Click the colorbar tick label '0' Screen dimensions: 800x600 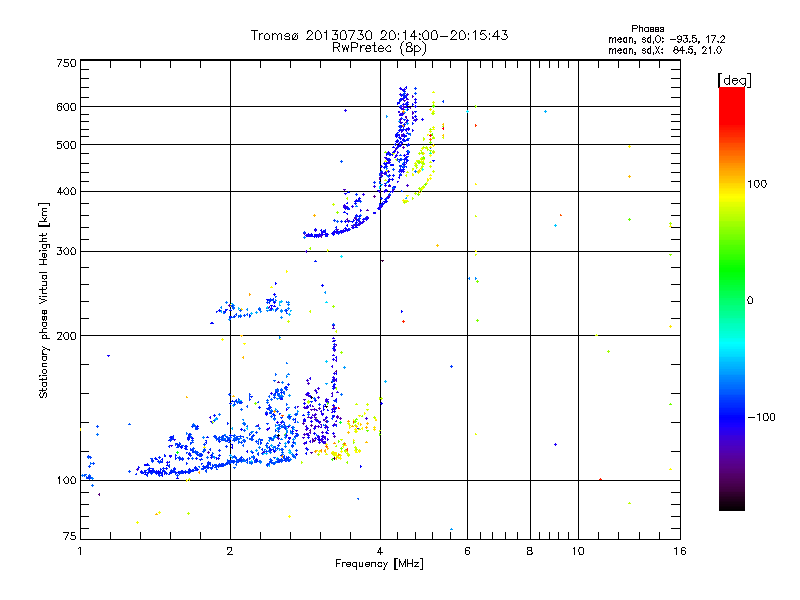click(750, 301)
